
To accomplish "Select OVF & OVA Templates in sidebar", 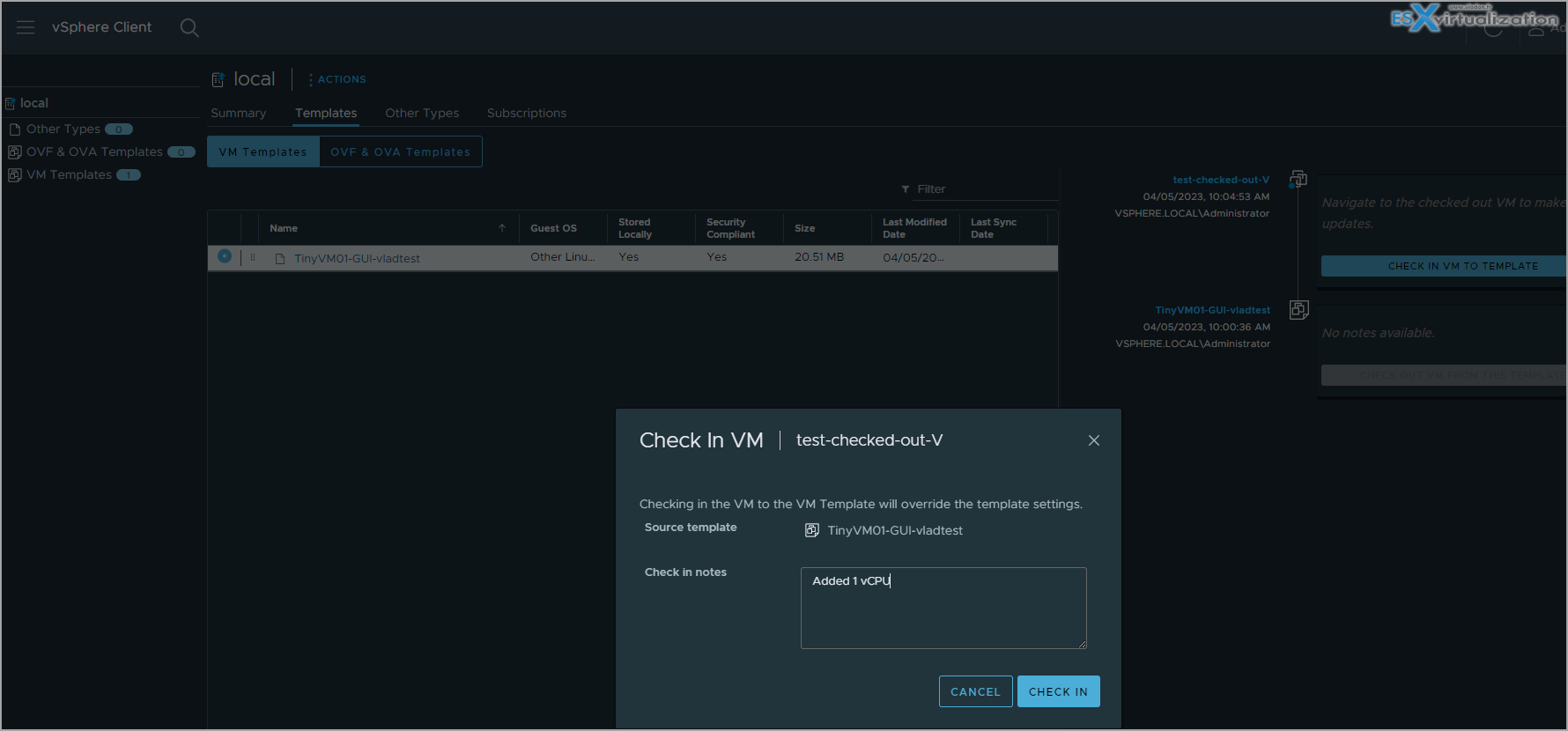I will (94, 151).
